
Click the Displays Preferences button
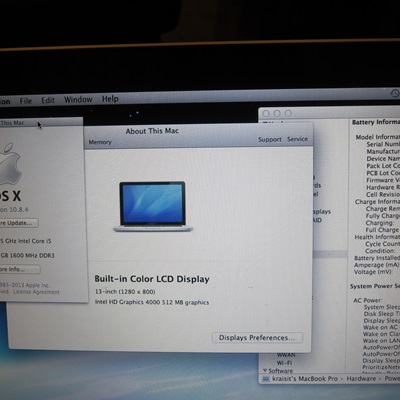click(x=257, y=338)
